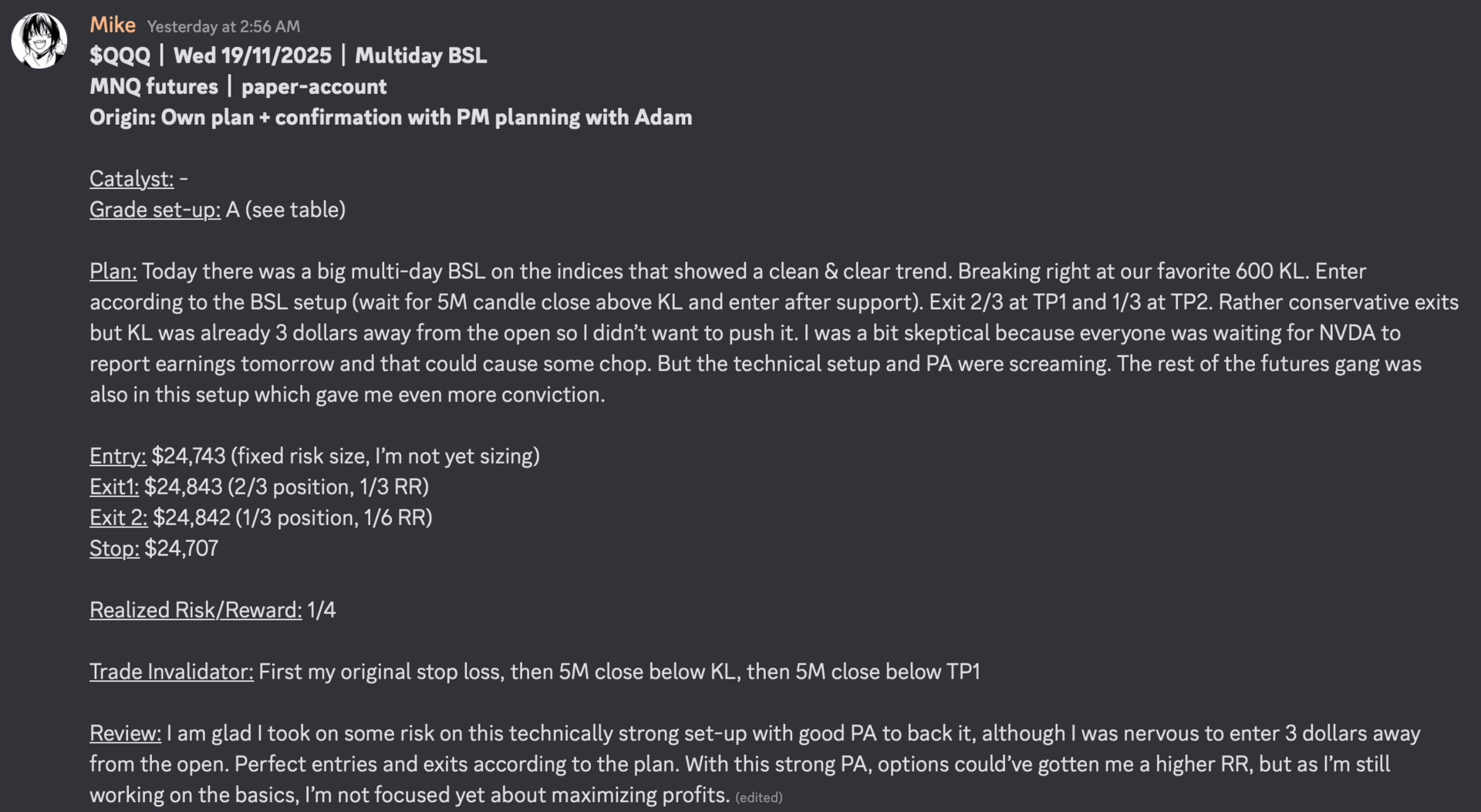Click the underlined 'Review:' label
The image size is (1481, 812).
pos(125,734)
